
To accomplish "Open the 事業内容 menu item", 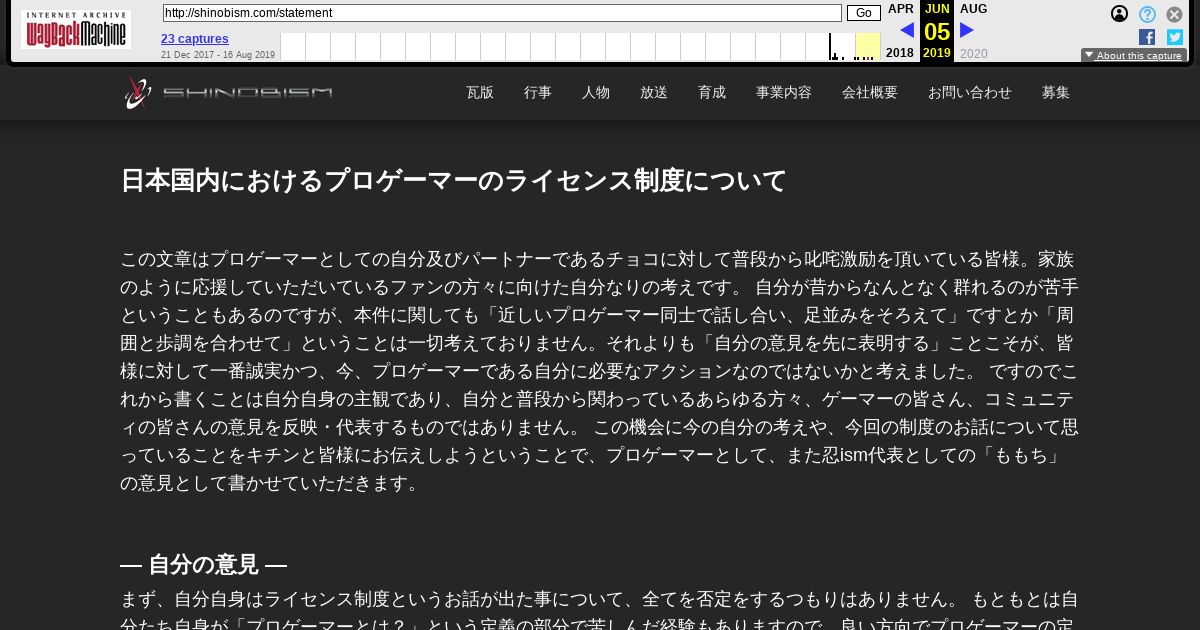I will [784, 92].
